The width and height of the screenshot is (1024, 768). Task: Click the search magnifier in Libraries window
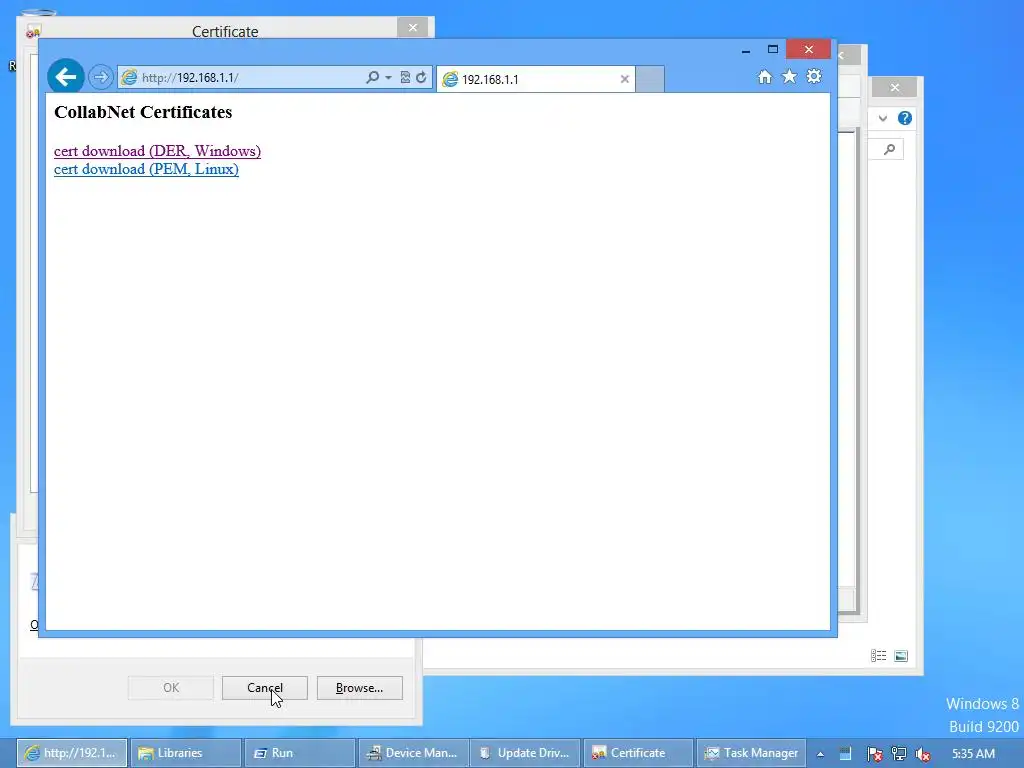889,150
